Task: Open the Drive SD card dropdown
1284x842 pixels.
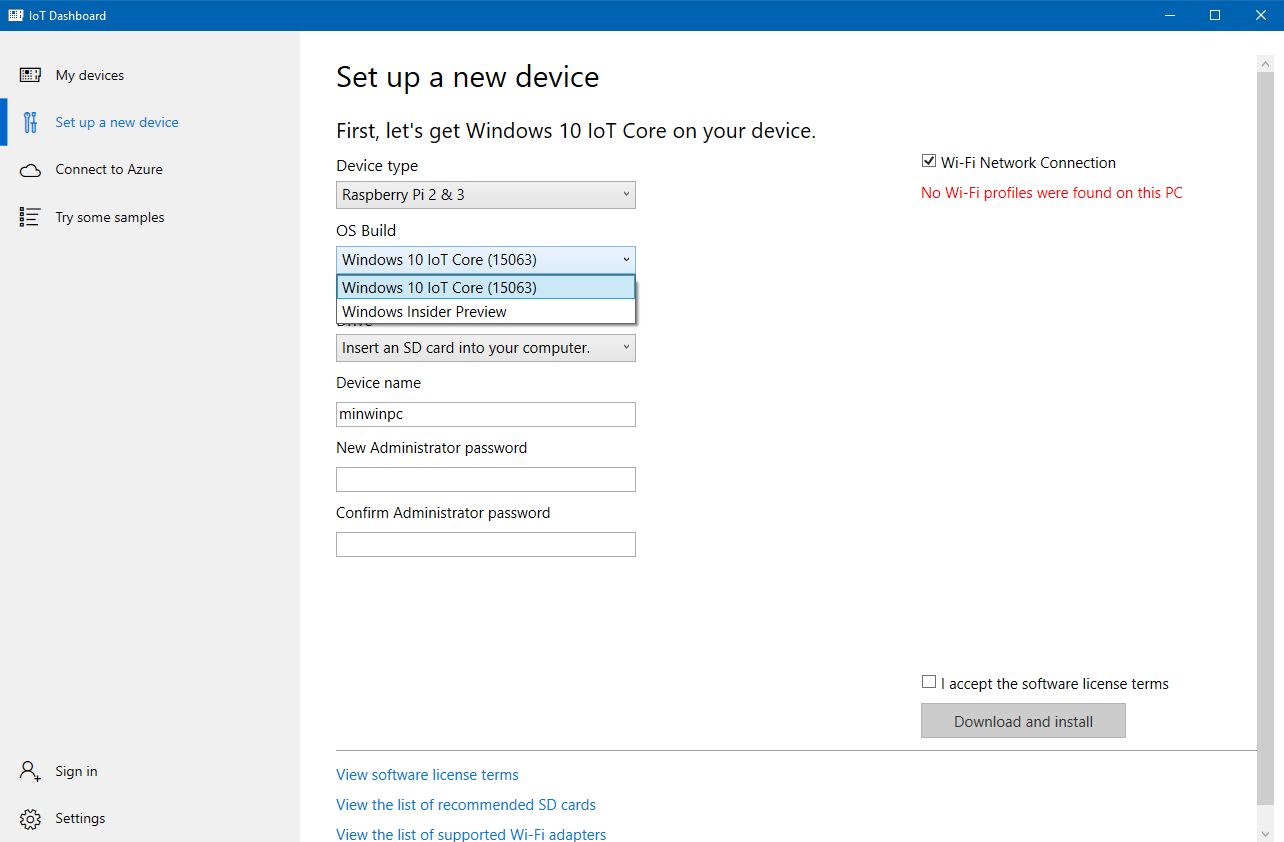Action: pos(486,348)
